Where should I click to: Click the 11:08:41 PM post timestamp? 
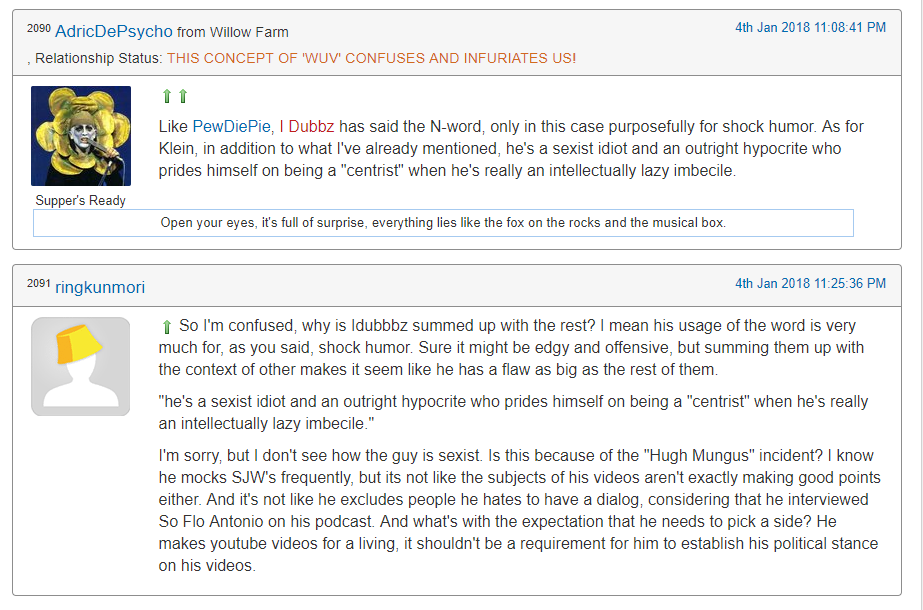811,28
